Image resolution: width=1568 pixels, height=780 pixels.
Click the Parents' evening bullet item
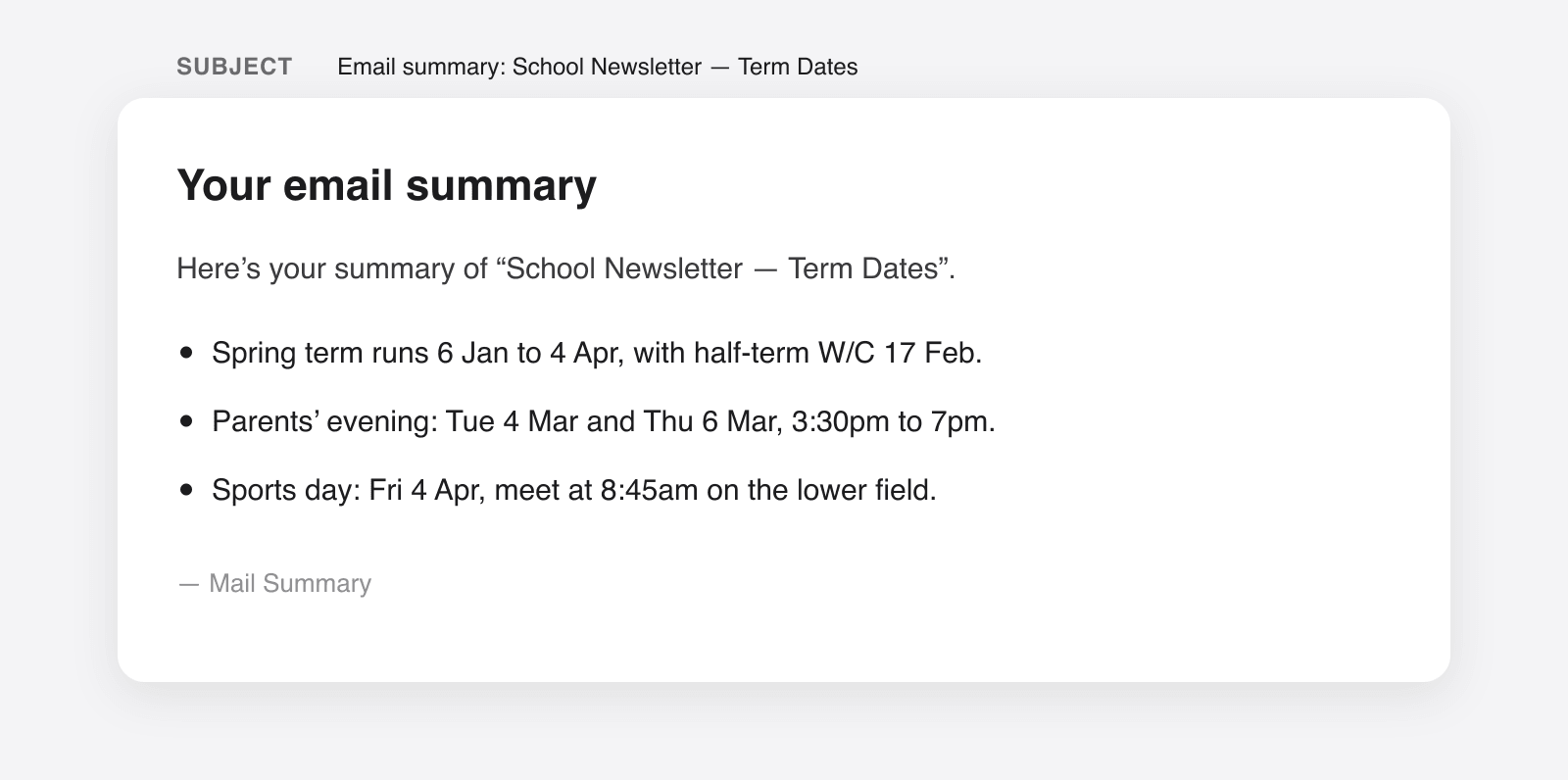pyautogui.click(x=604, y=421)
